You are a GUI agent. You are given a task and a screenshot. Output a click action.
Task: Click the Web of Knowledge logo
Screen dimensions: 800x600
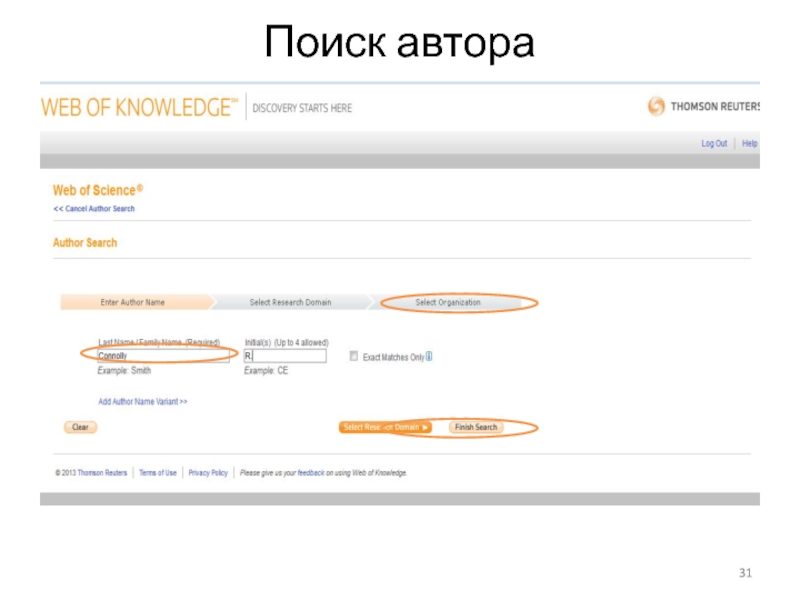click(139, 107)
